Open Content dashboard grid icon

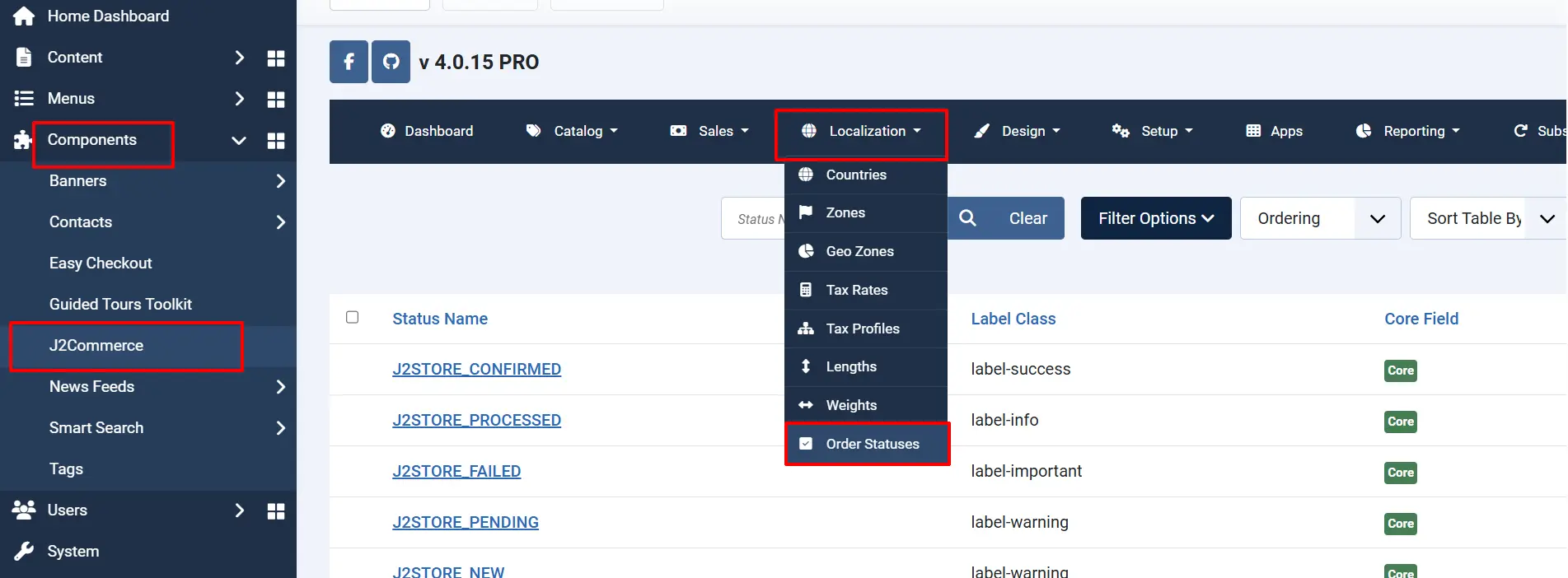(x=276, y=58)
